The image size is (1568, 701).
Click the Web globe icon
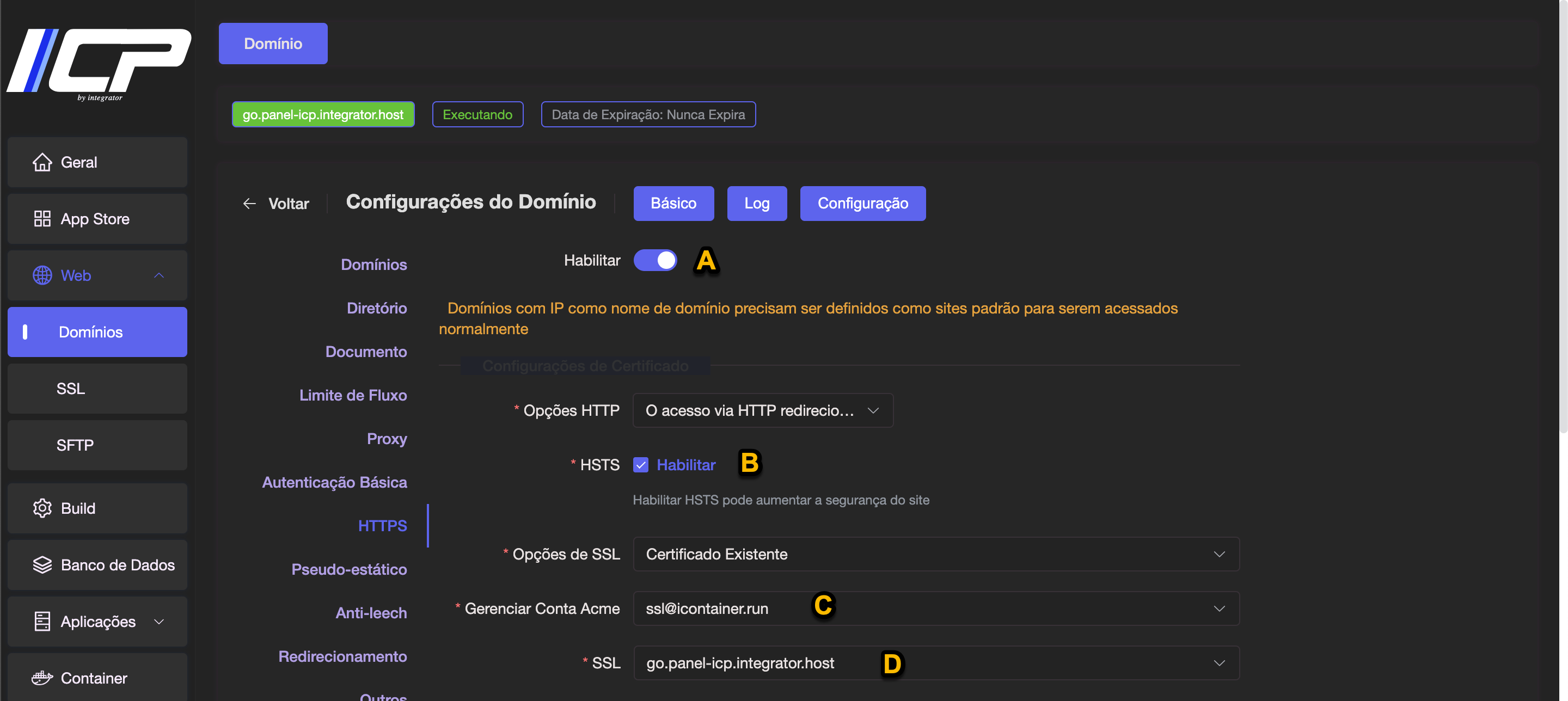point(42,275)
